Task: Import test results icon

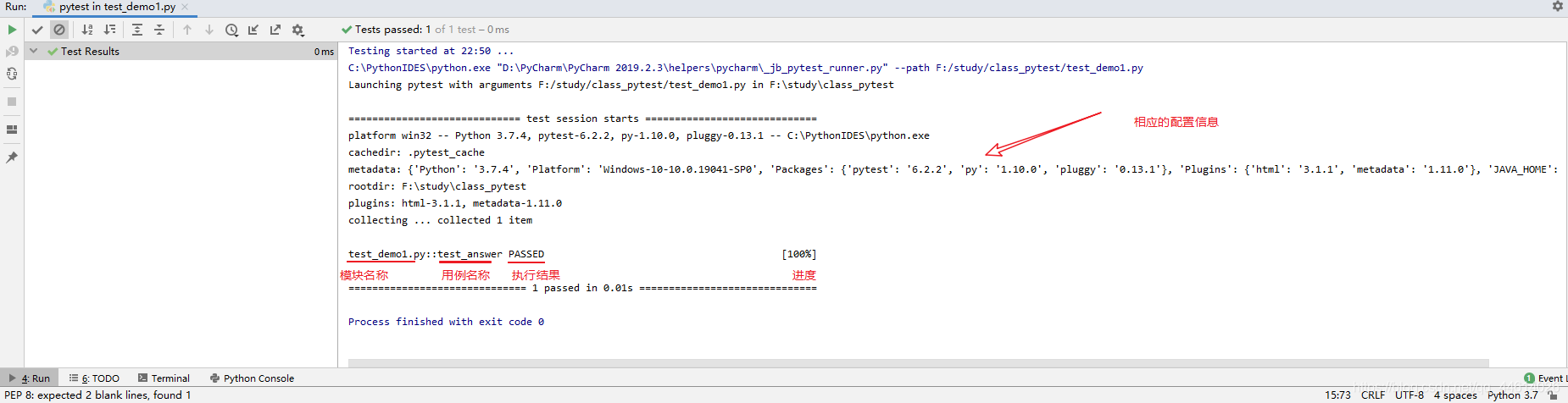Action: pos(253,30)
